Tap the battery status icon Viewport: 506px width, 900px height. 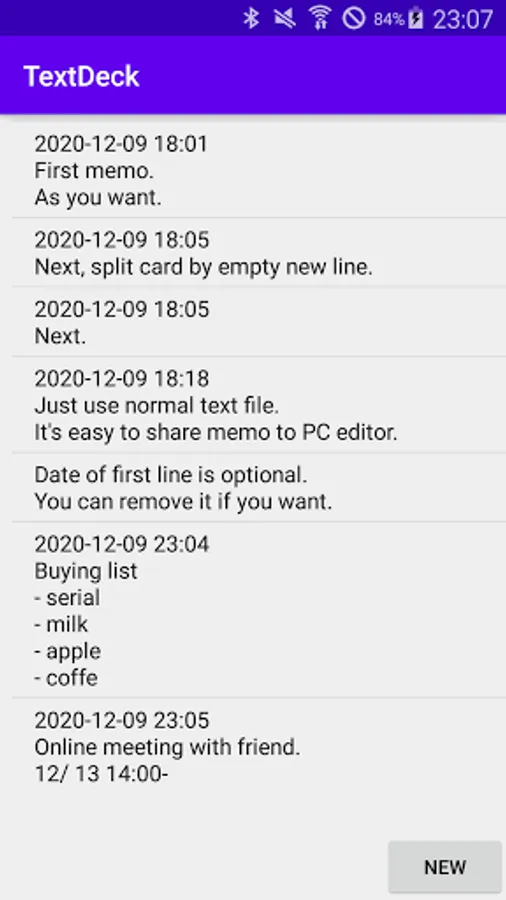point(417,18)
